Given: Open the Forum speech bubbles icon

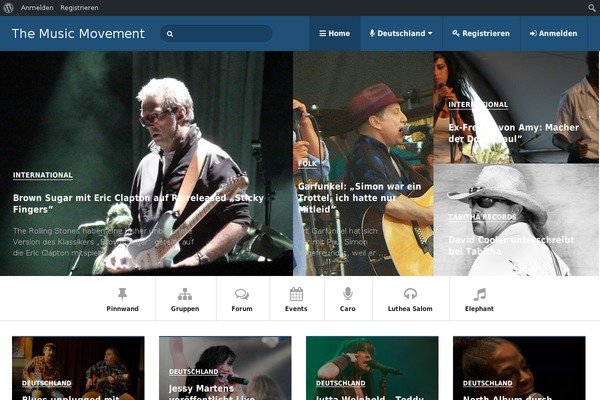Looking at the screenshot, I should (242, 294).
